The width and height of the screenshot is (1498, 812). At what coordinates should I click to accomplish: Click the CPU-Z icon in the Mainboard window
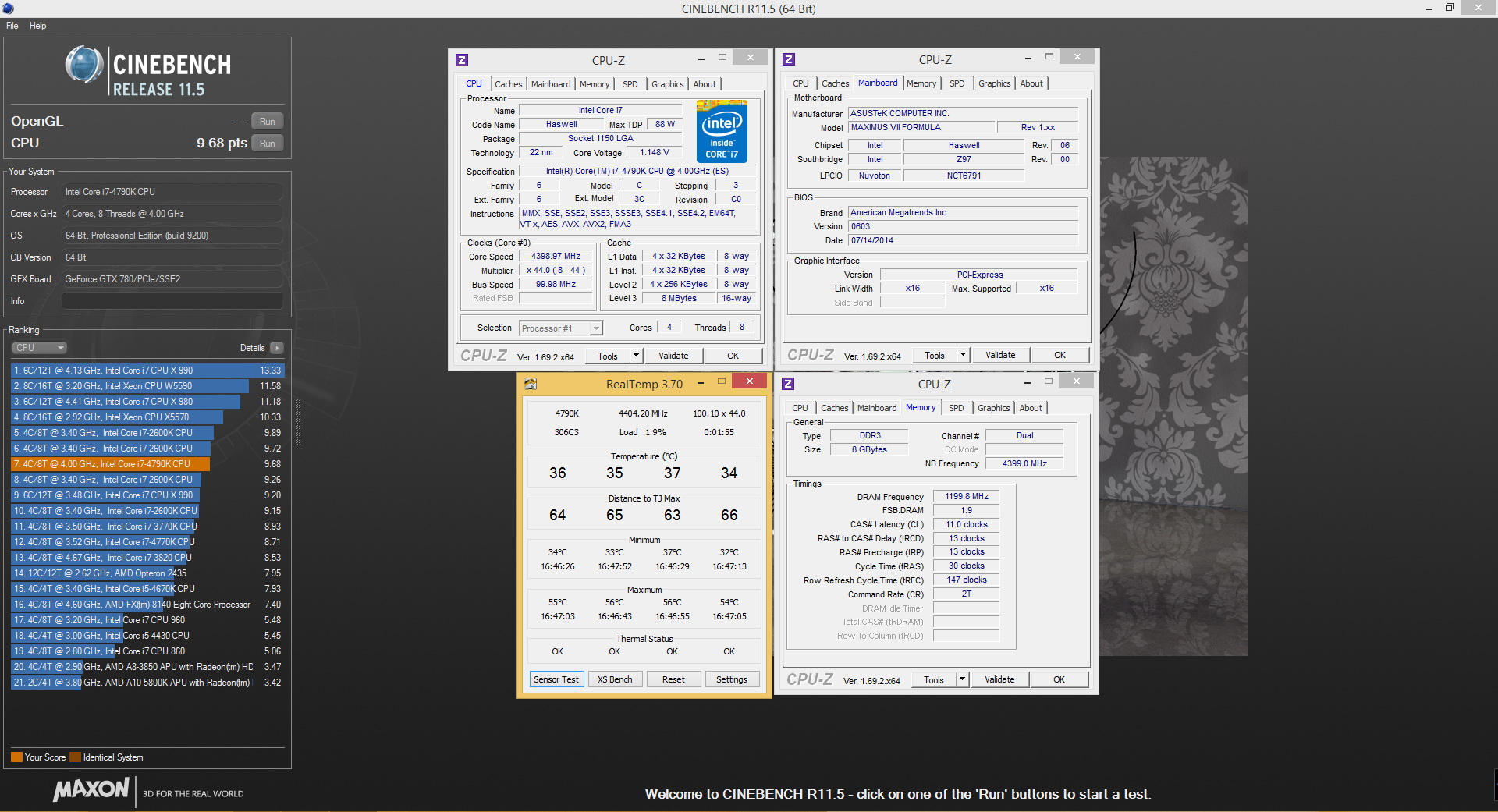coord(789,59)
